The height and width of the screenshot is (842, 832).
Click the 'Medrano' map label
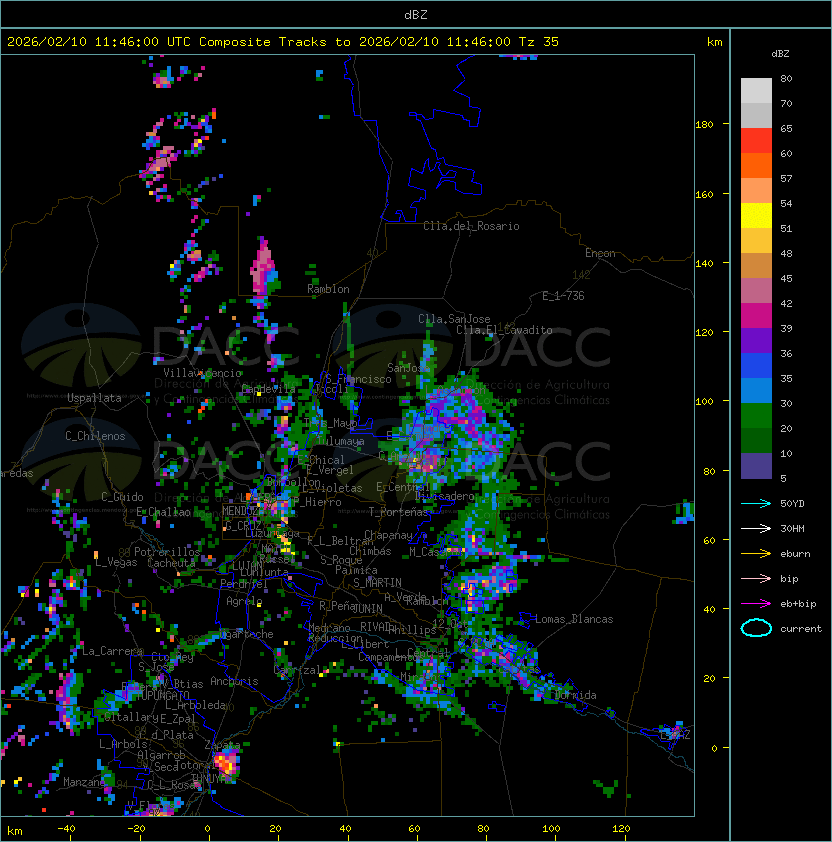coord(329,628)
